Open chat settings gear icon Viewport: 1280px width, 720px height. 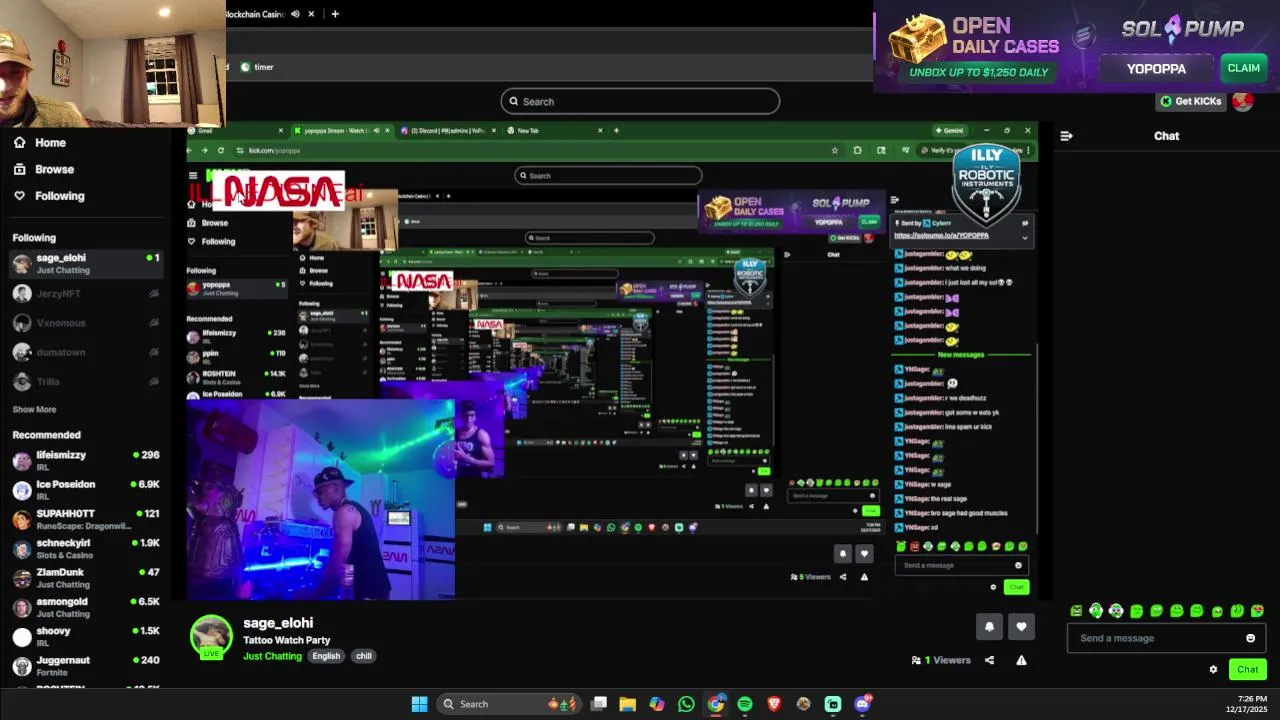[x=1213, y=670]
